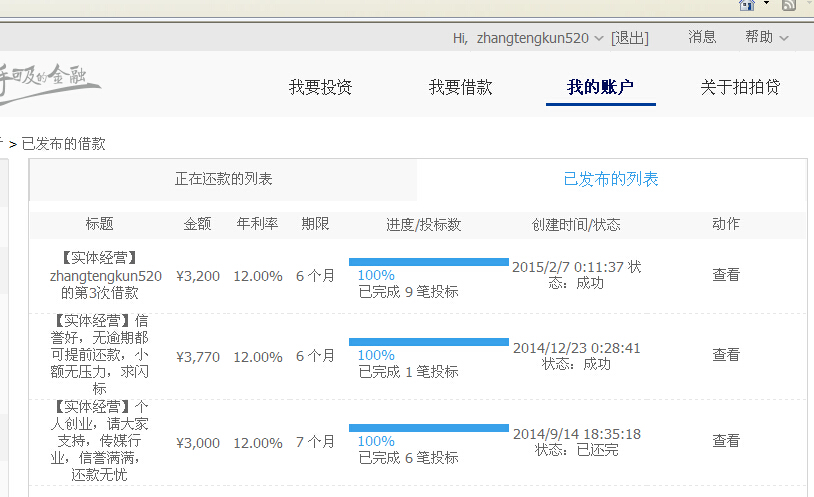Click 2014/12/23 0:28:41 creation time
Viewport: 814px width, 497px height.
tap(577, 348)
